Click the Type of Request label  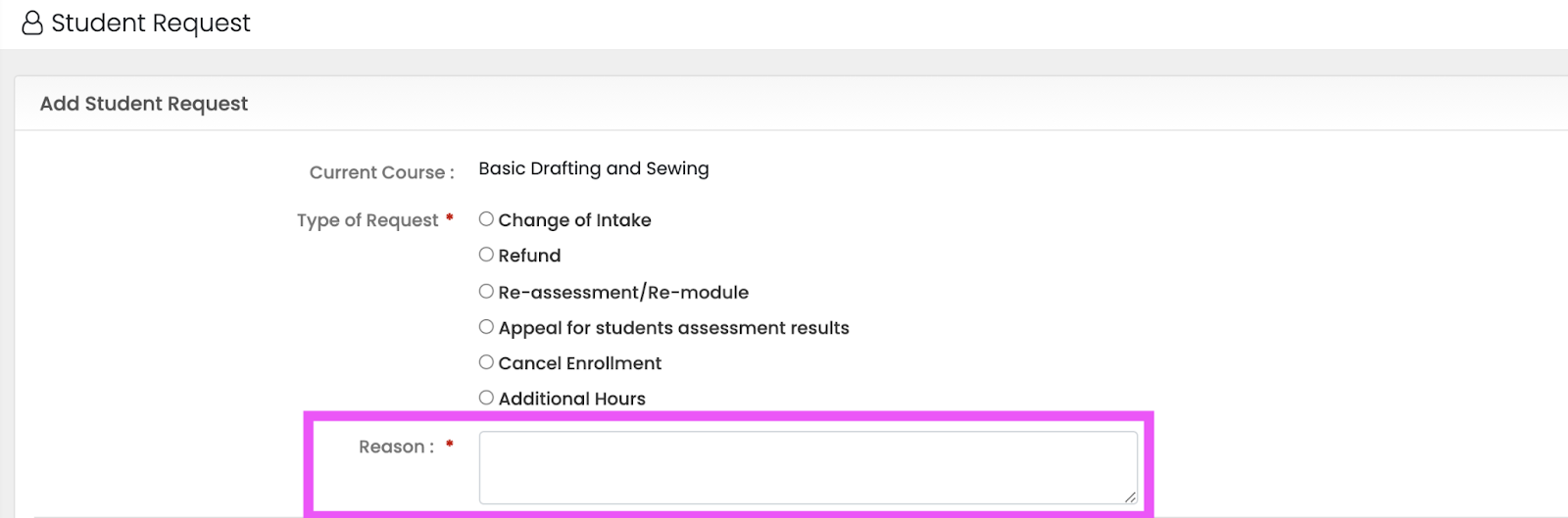click(x=367, y=220)
